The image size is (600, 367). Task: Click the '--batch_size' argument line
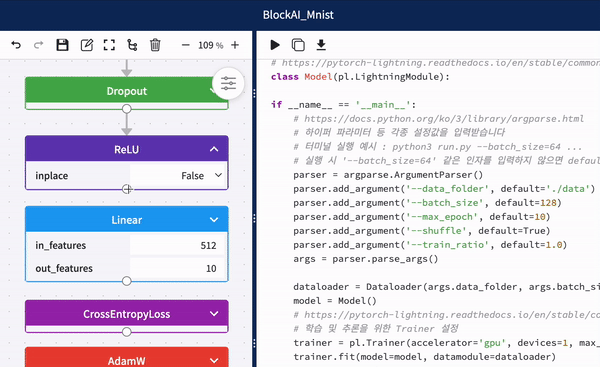pos(427,203)
